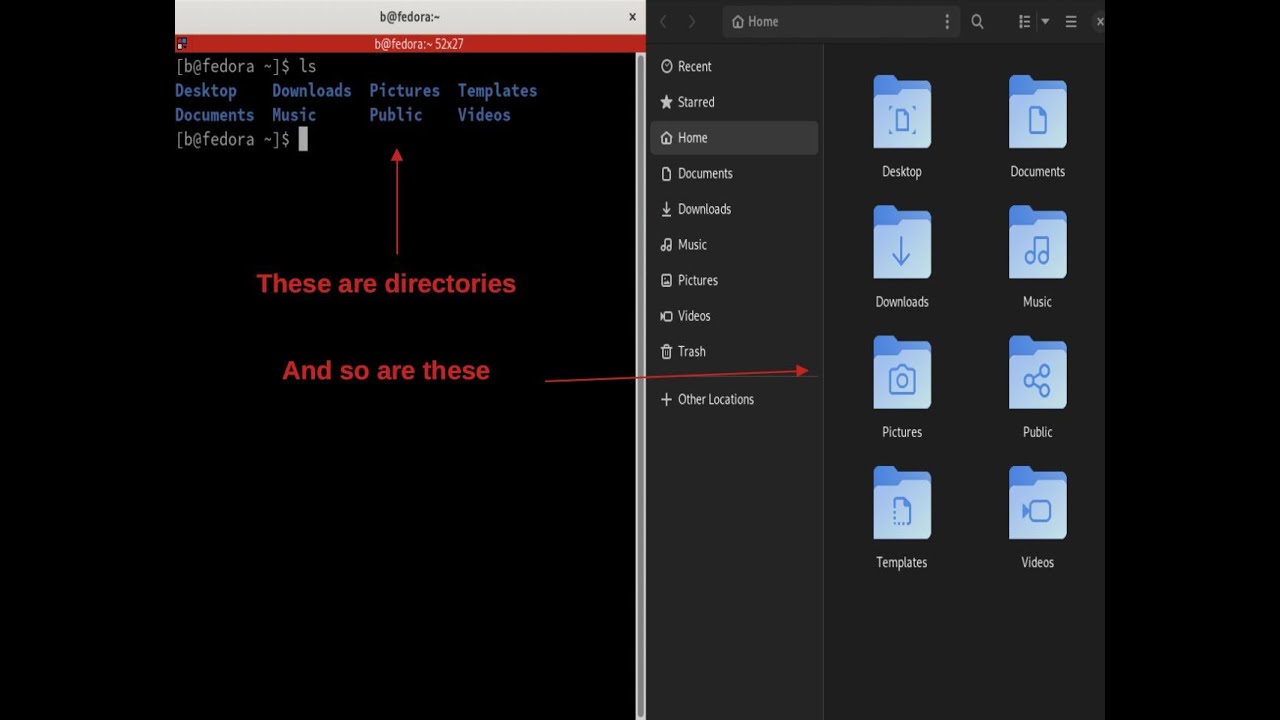Go forward with the right arrow
The image size is (1280, 720).
691,21
